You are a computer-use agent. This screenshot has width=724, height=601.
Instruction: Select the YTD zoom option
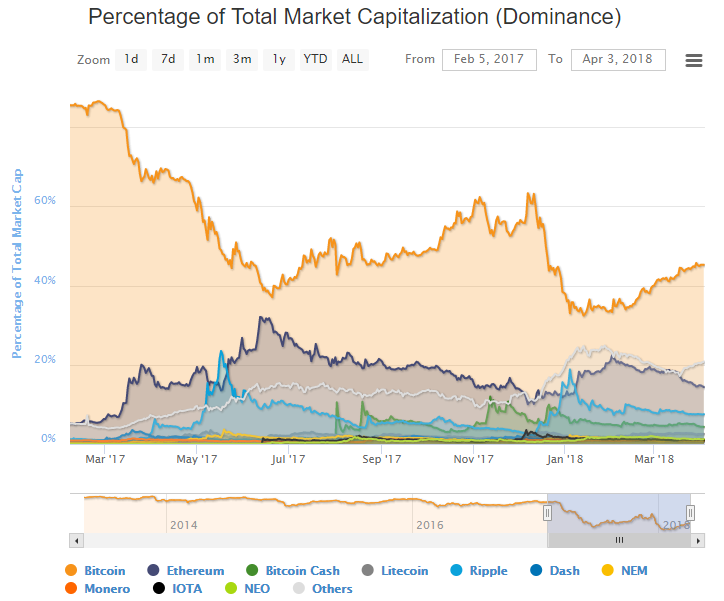tap(316, 59)
